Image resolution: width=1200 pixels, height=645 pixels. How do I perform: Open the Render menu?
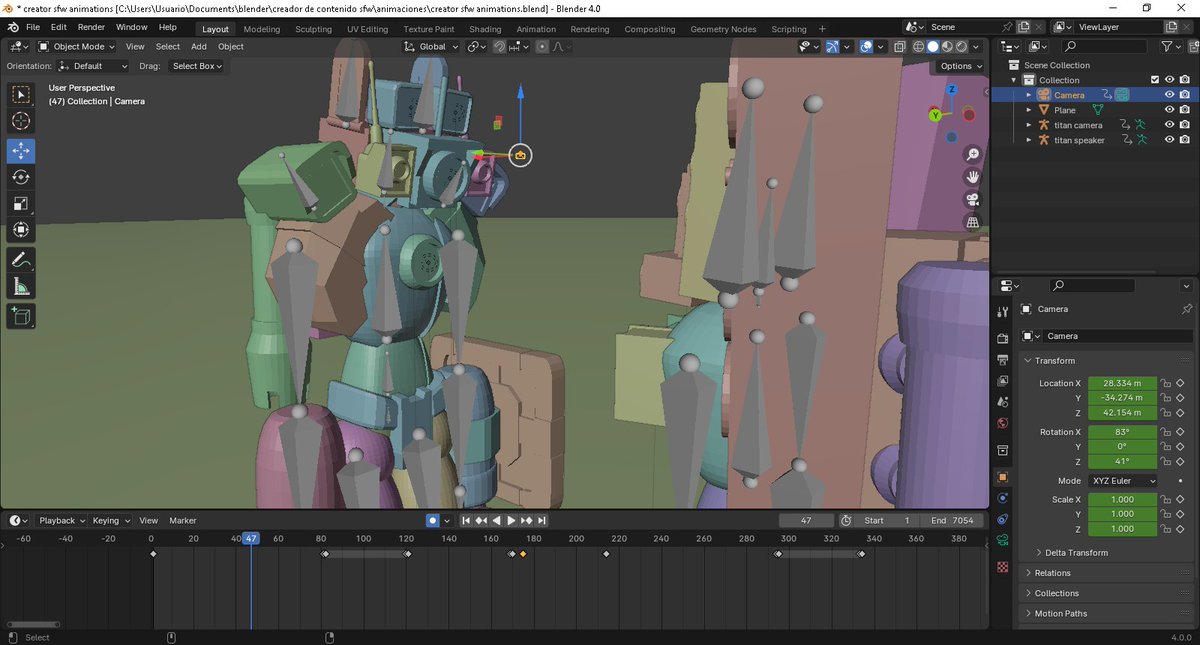tap(91, 27)
